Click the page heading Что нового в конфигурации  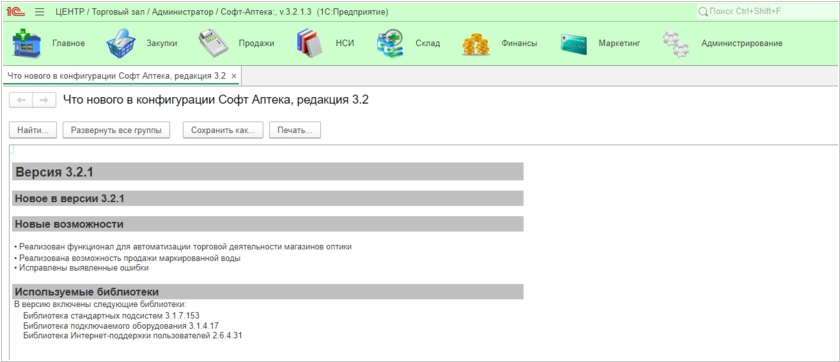pyautogui.click(x=216, y=100)
